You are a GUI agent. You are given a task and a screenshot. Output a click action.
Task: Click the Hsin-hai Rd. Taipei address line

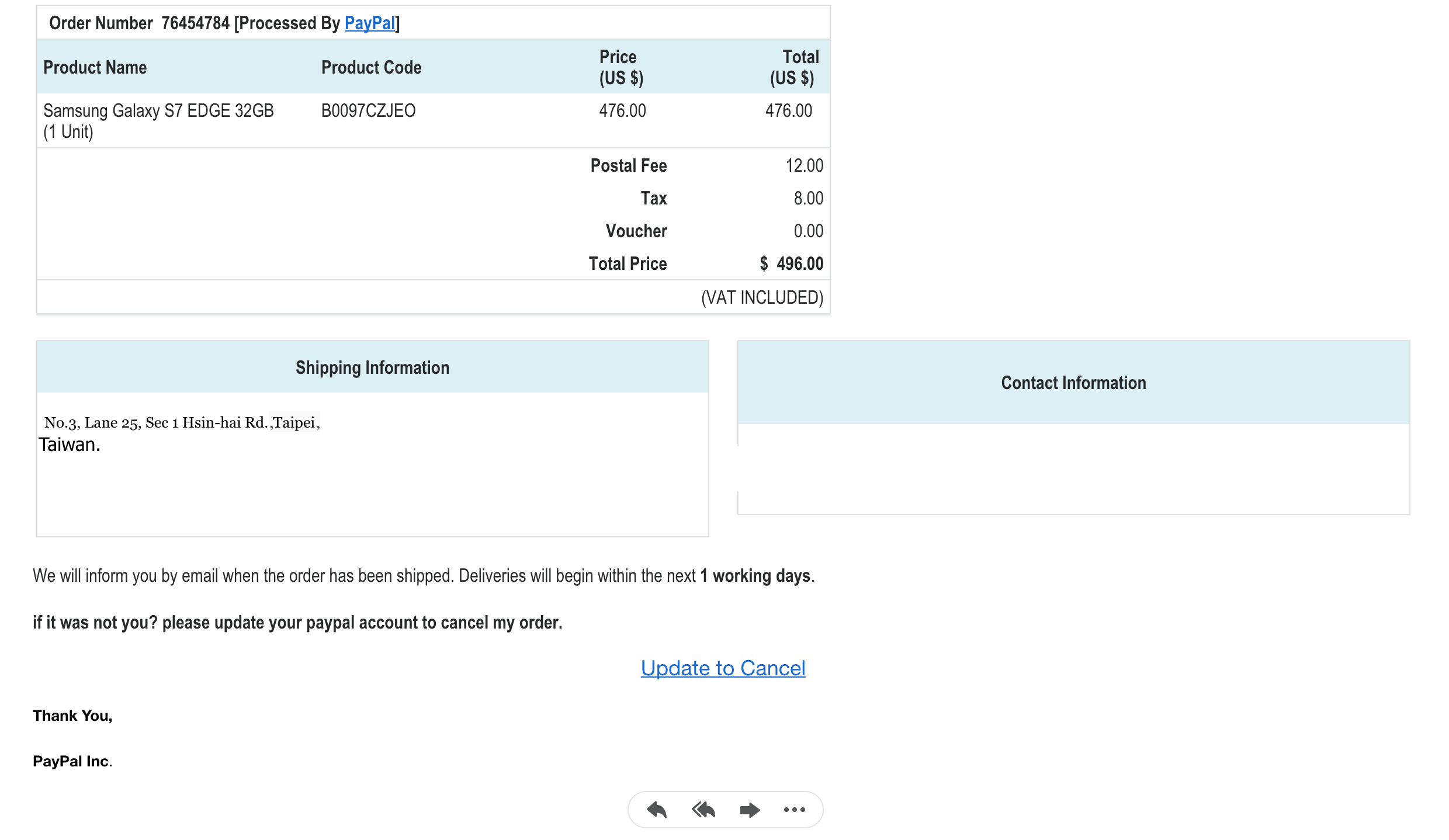tap(182, 422)
